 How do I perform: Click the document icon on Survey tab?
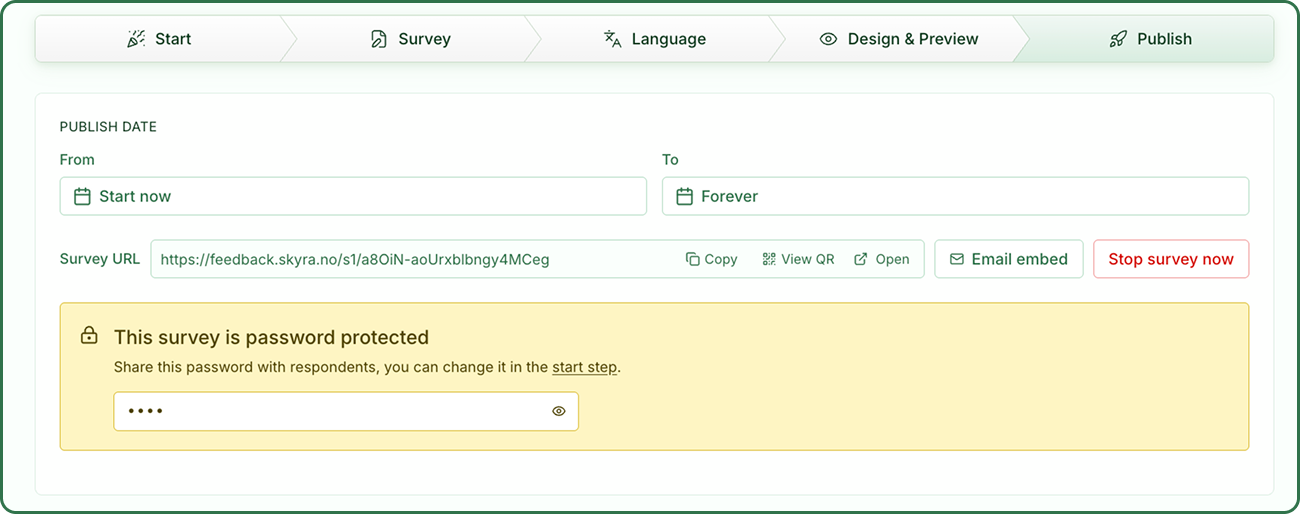coord(379,39)
